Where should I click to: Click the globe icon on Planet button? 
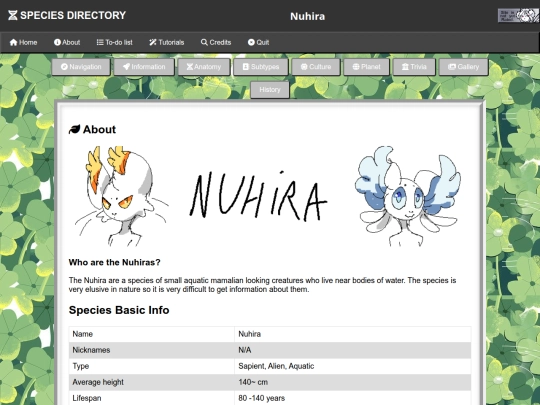click(356, 67)
